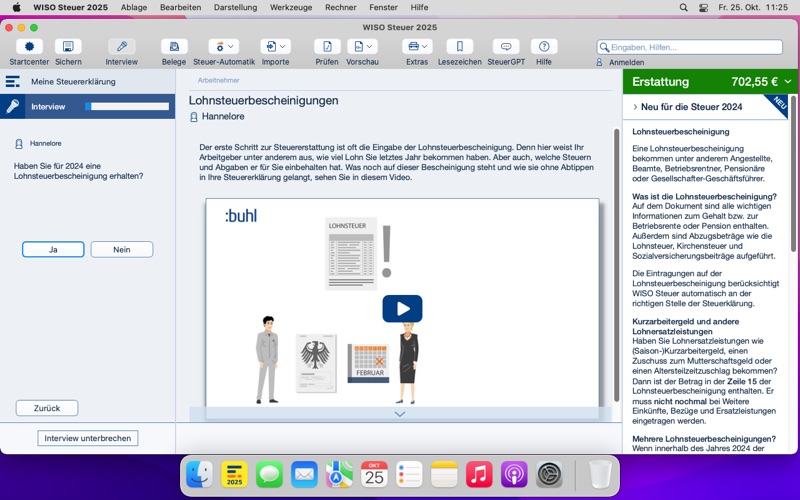Open the Belege toolbar icon

point(174,47)
